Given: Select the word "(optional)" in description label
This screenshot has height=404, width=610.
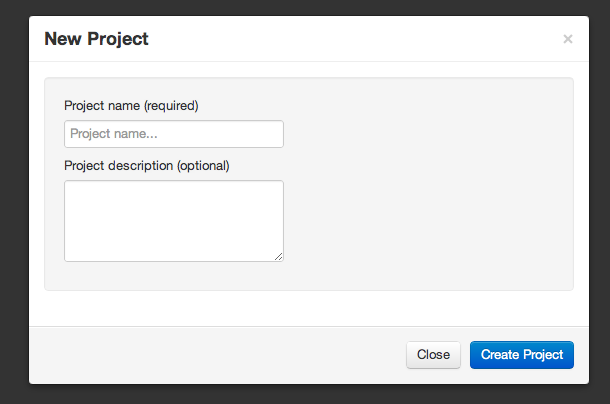Looking at the screenshot, I should click(203, 165).
